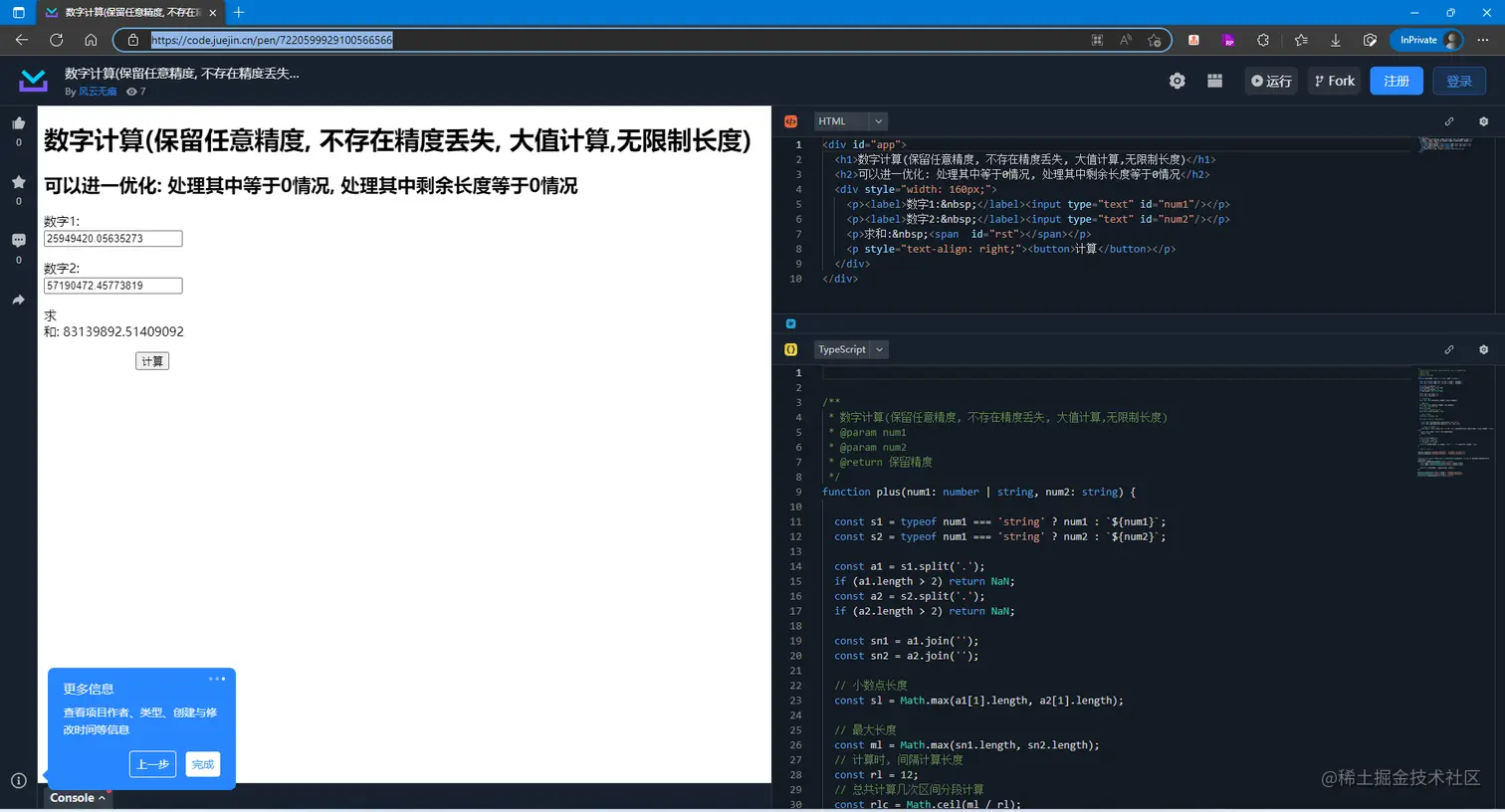Select the current browser tab
Image resolution: width=1505 pixels, height=812 pixels.
(132, 12)
